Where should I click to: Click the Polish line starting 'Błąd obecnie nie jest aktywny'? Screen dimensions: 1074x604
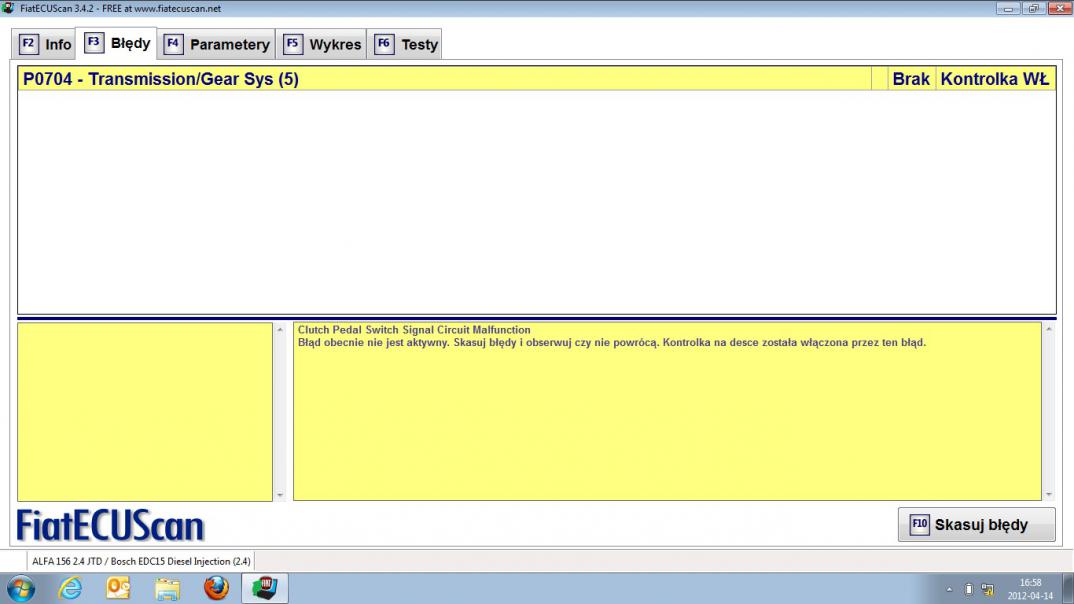tap(612, 342)
